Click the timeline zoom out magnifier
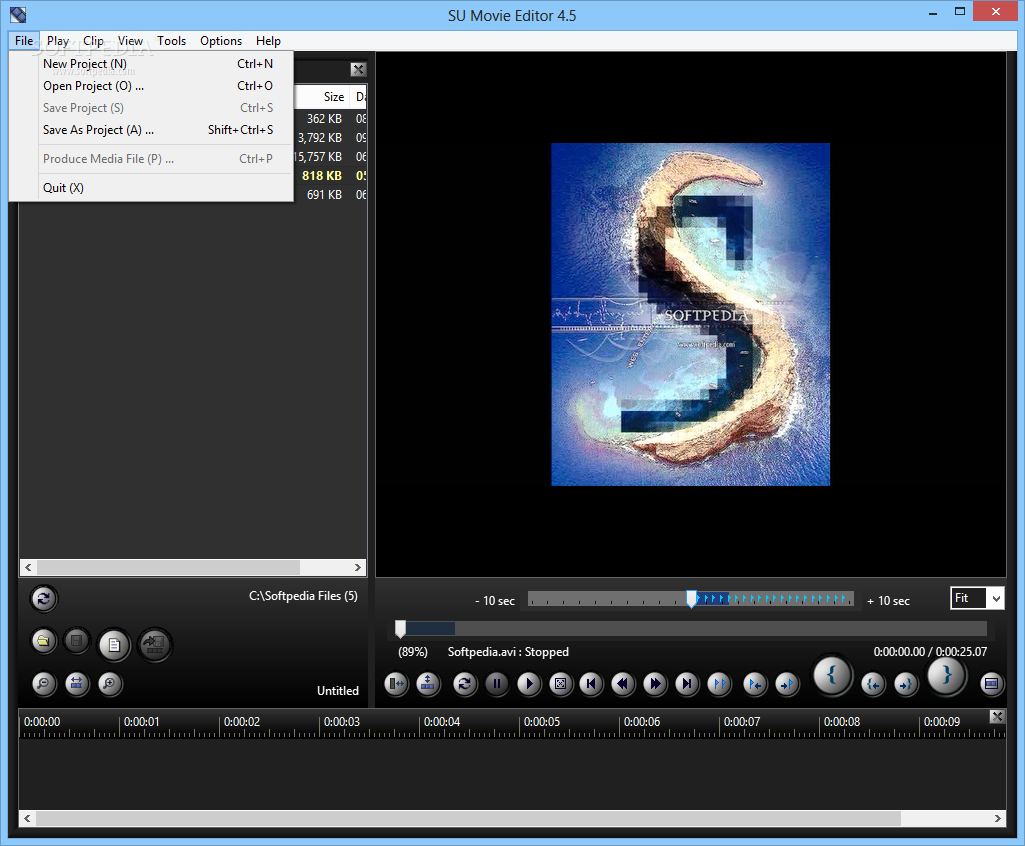This screenshot has height=846, width=1025. (x=43, y=684)
